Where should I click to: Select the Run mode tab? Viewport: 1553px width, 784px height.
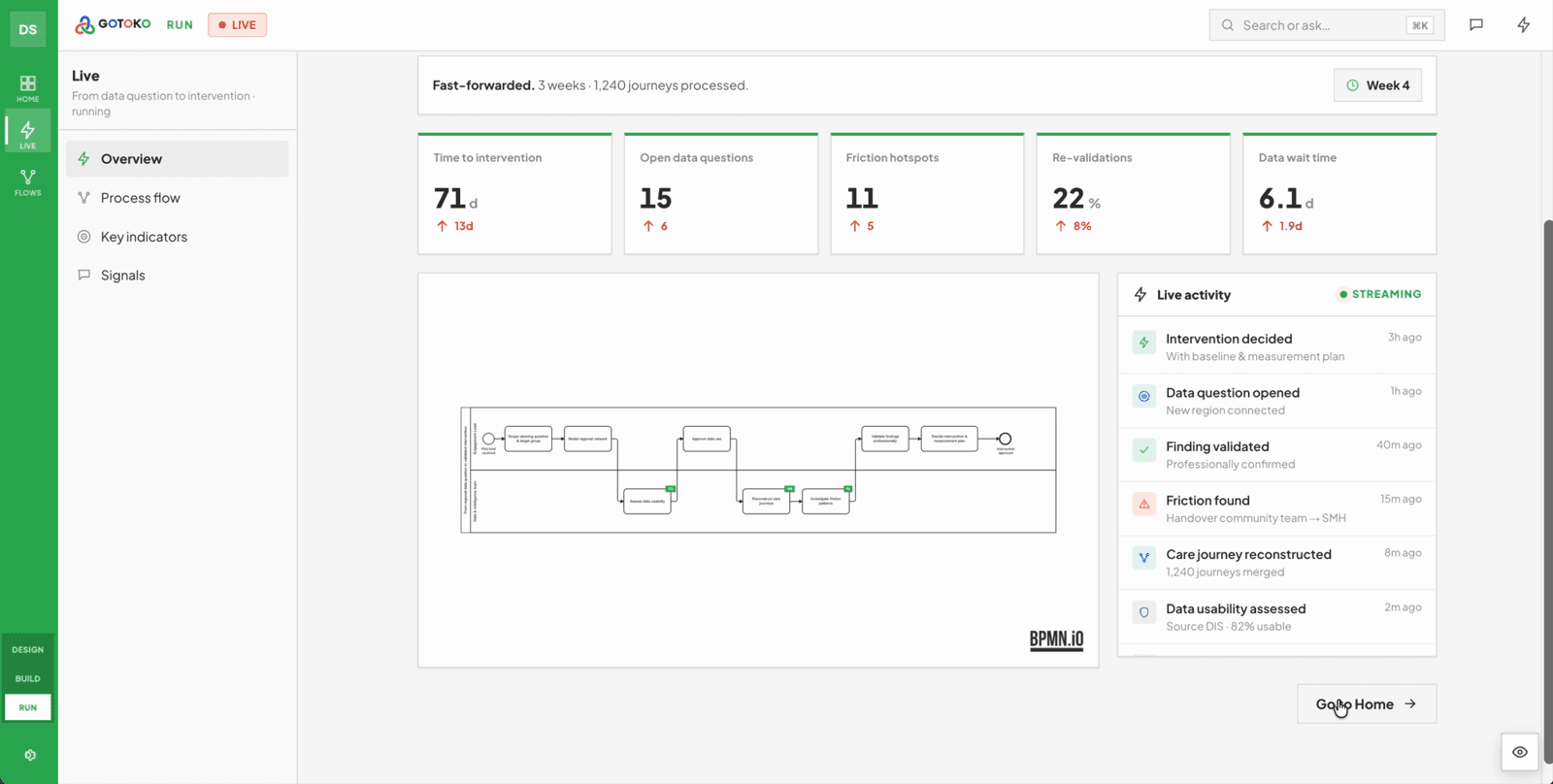pyautogui.click(x=28, y=708)
